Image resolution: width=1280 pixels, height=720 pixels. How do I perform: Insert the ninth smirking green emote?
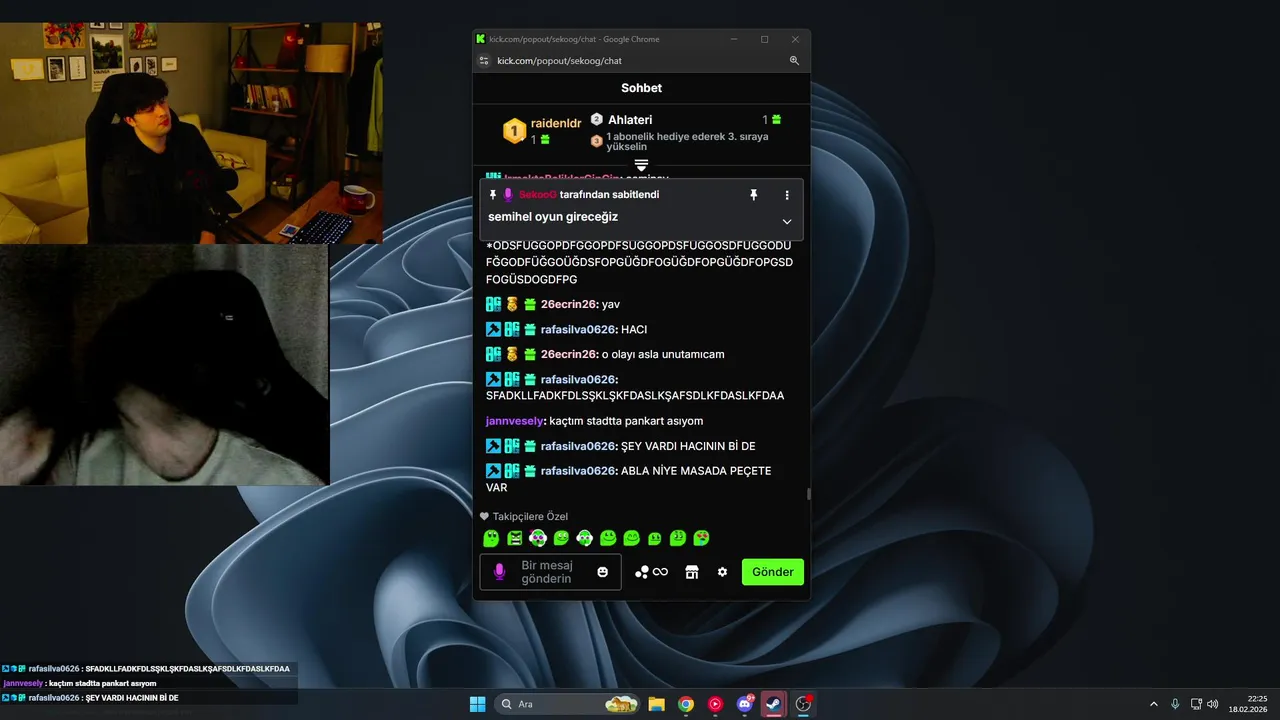[x=678, y=538]
